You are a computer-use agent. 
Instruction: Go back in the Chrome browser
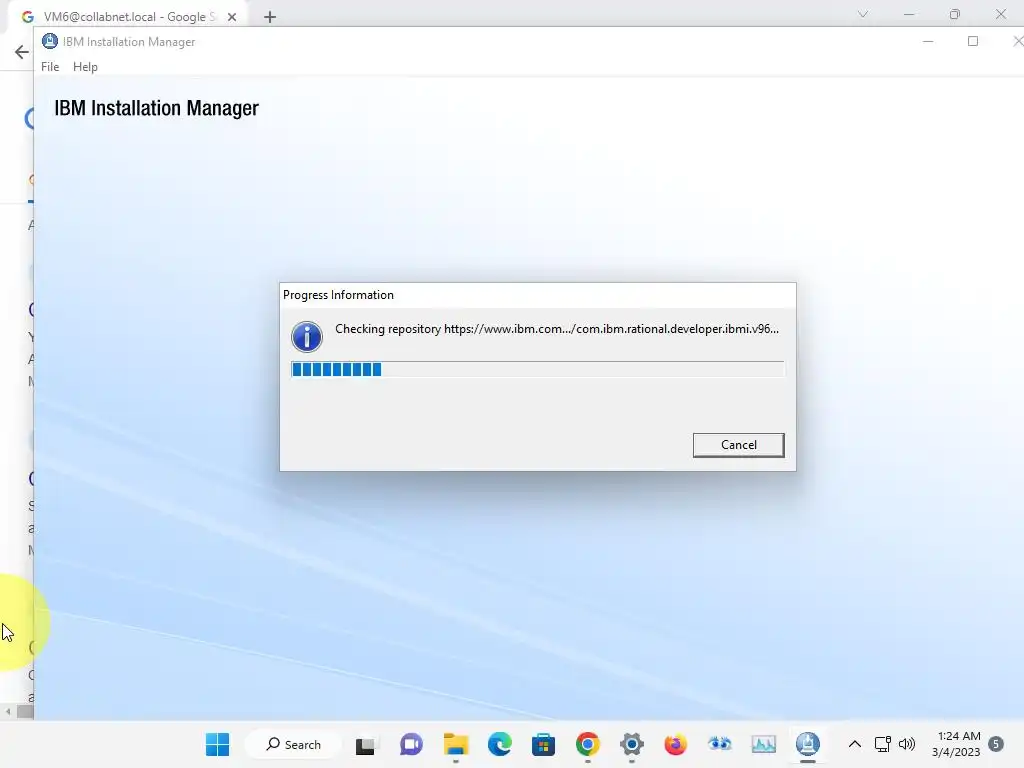22,52
